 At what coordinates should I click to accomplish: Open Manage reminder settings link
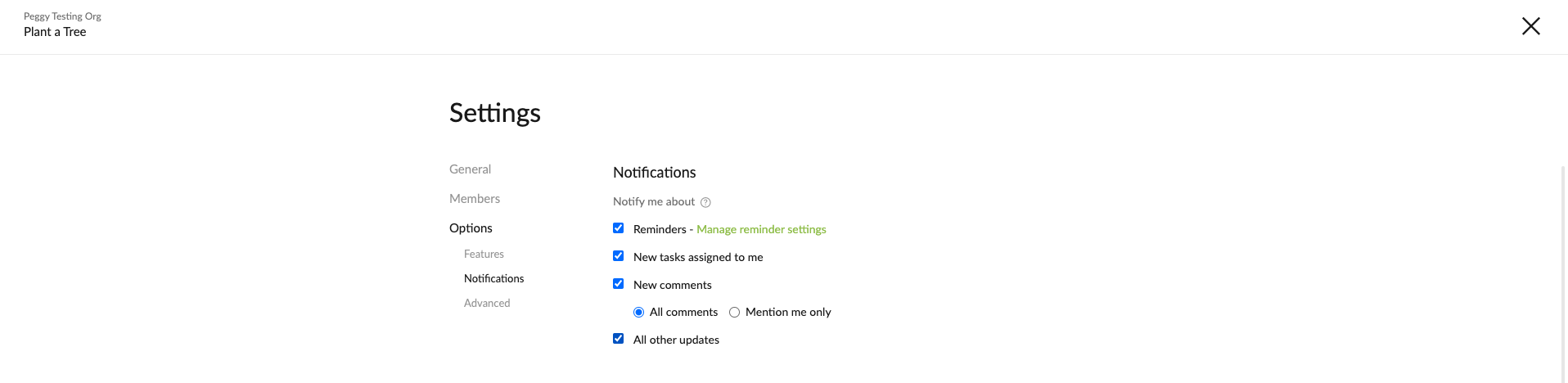[x=761, y=229]
